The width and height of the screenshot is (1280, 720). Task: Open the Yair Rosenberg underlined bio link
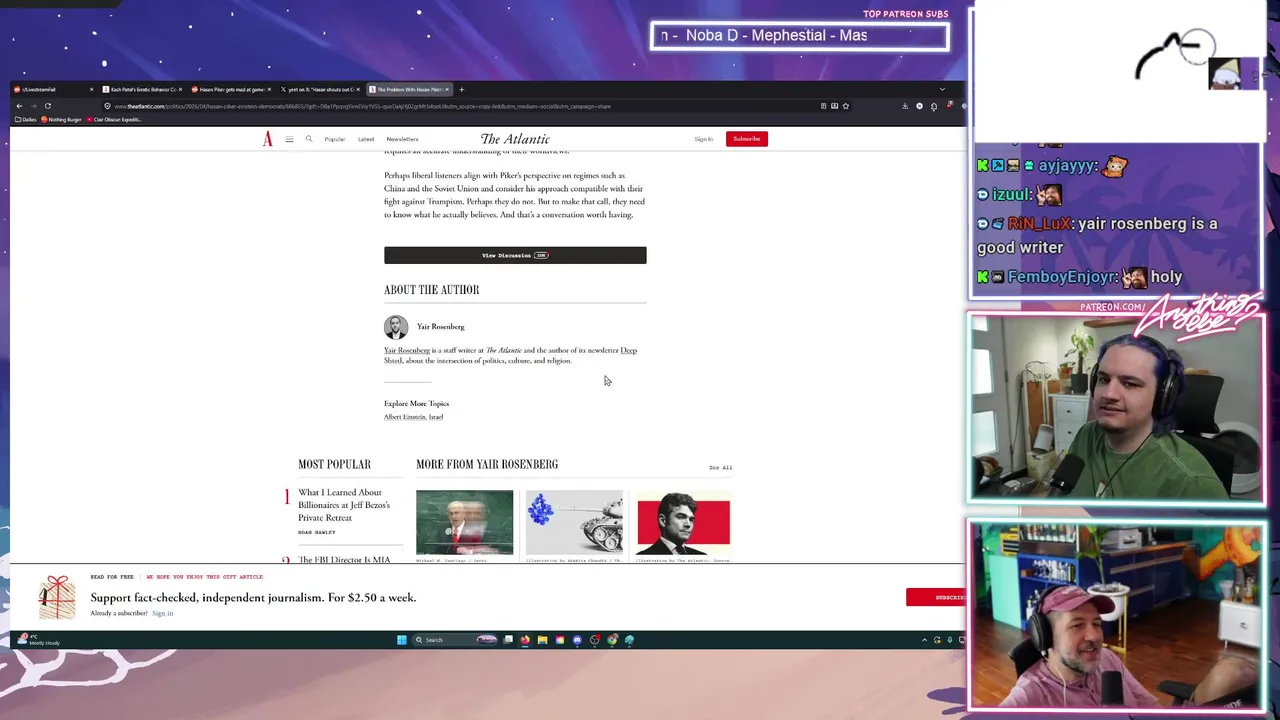[407, 350]
